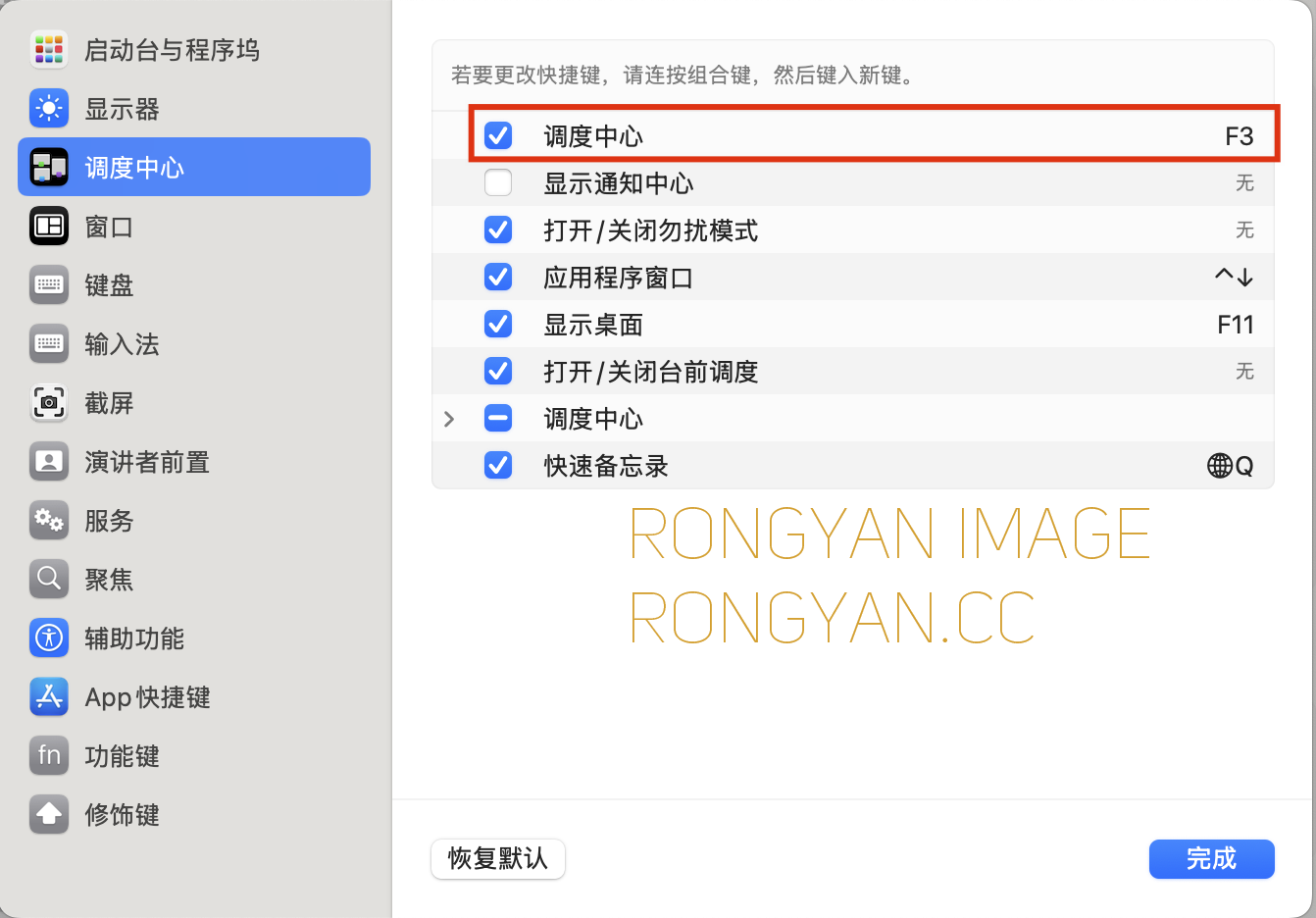This screenshot has width=1316, height=918.
Task: Toggle the 显示桌面 checkbox
Action: [x=498, y=324]
